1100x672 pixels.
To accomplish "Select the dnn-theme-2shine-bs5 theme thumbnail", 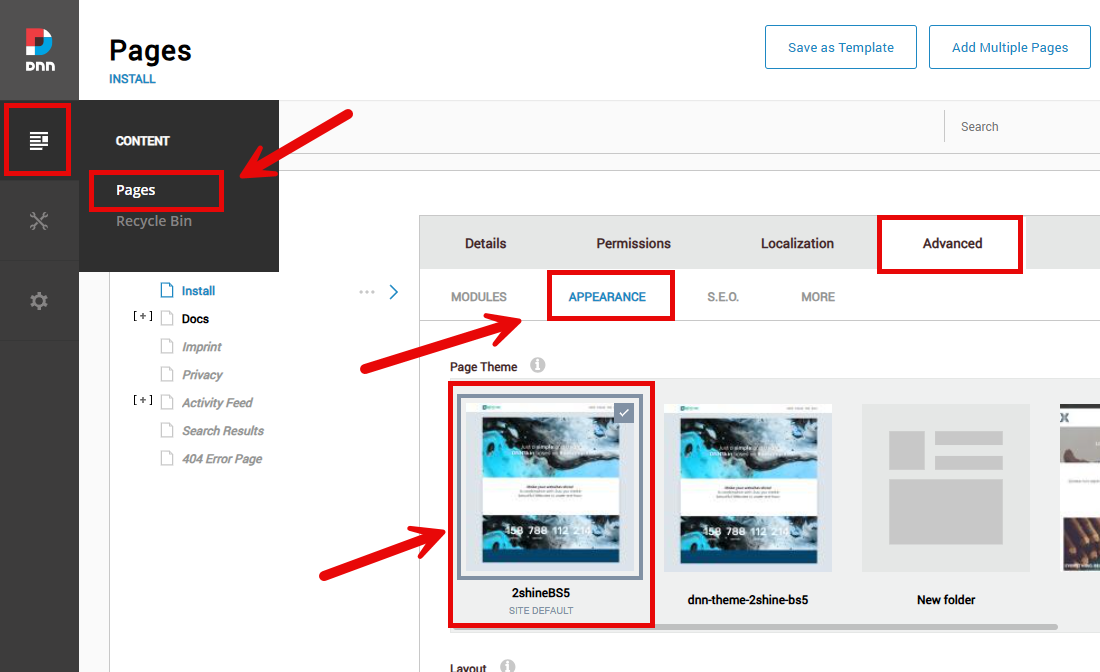I will [747, 488].
